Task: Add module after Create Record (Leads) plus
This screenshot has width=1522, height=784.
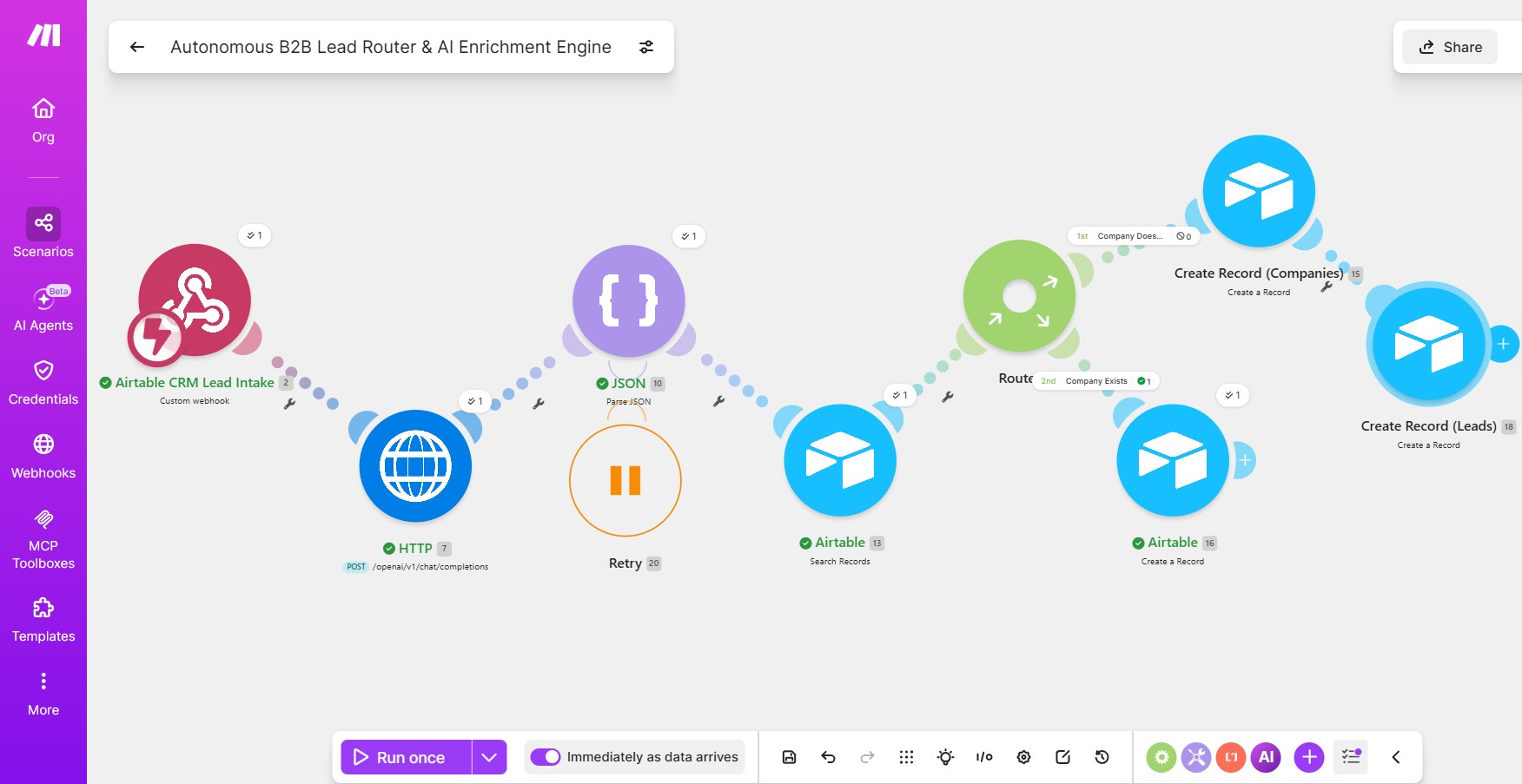Action: (1504, 344)
